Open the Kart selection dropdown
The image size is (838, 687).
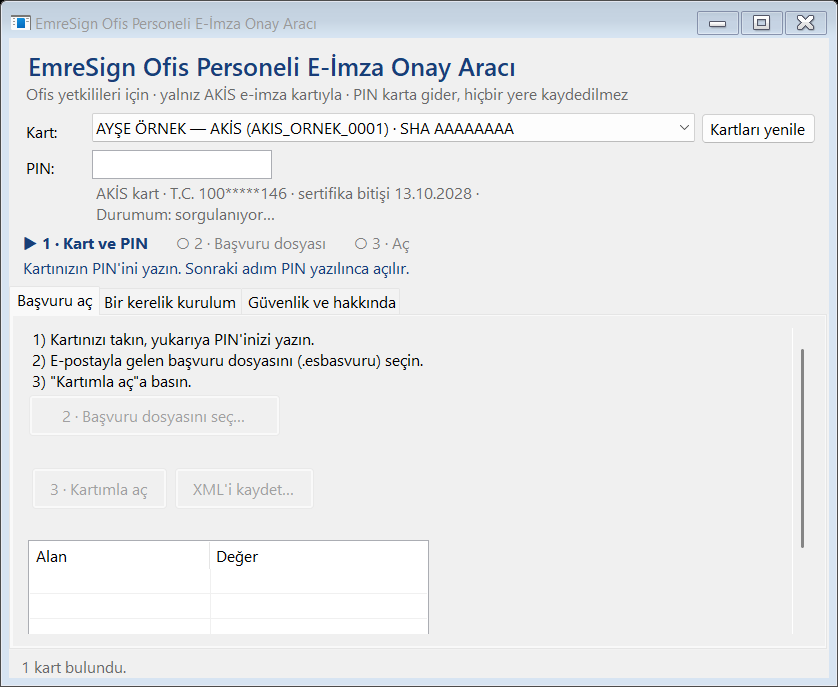393,128
